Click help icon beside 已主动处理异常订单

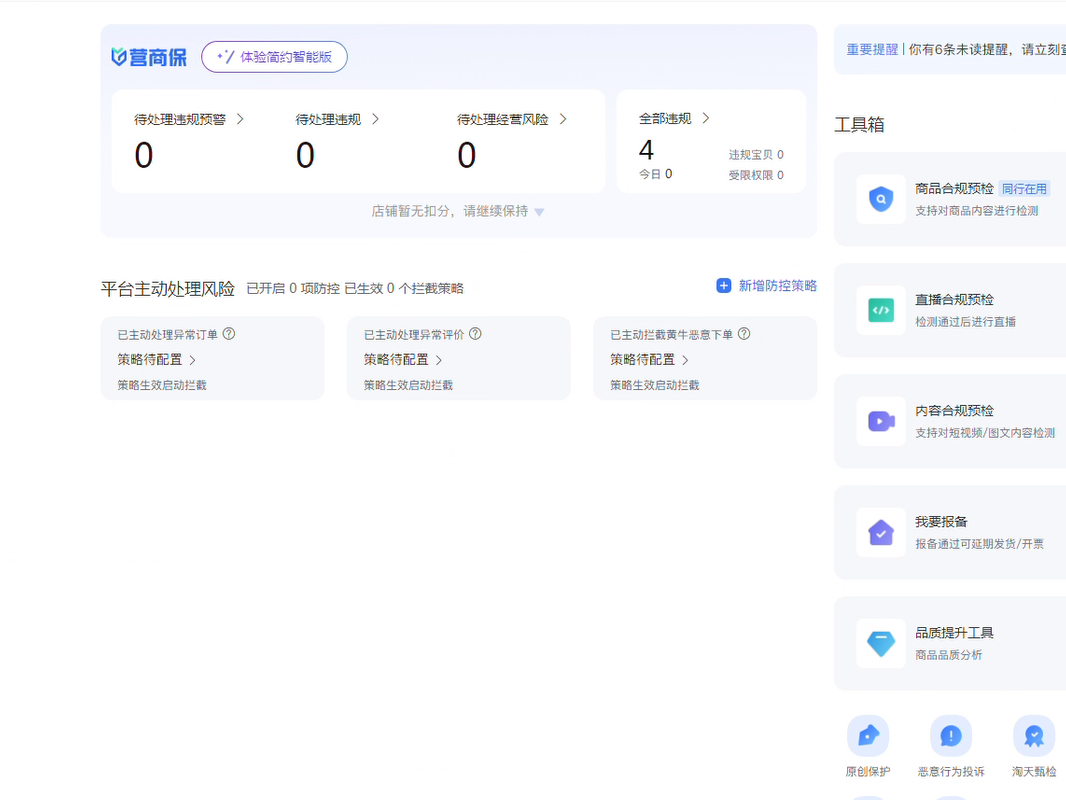[x=229, y=334]
